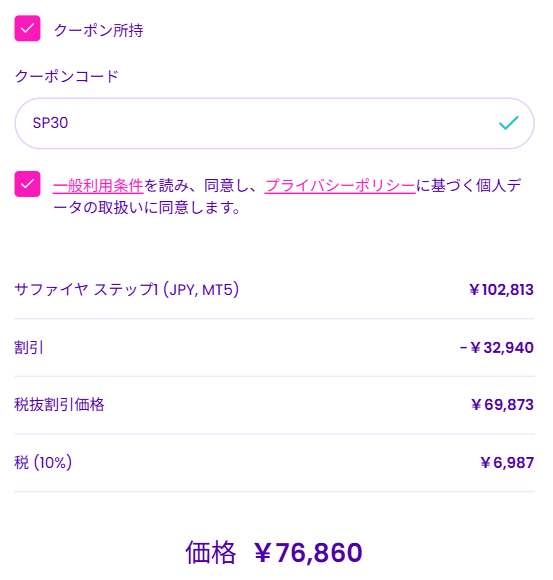The height and width of the screenshot is (580, 553).
Task: Click the 税 (10%) tax label
Action: (x=43, y=462)
